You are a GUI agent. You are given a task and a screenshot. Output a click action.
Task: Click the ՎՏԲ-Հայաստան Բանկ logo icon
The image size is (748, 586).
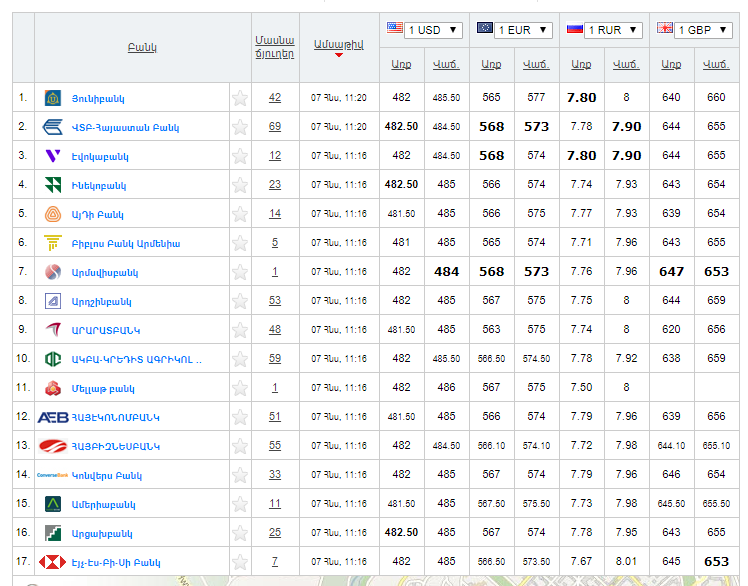[x=52, y=127]
